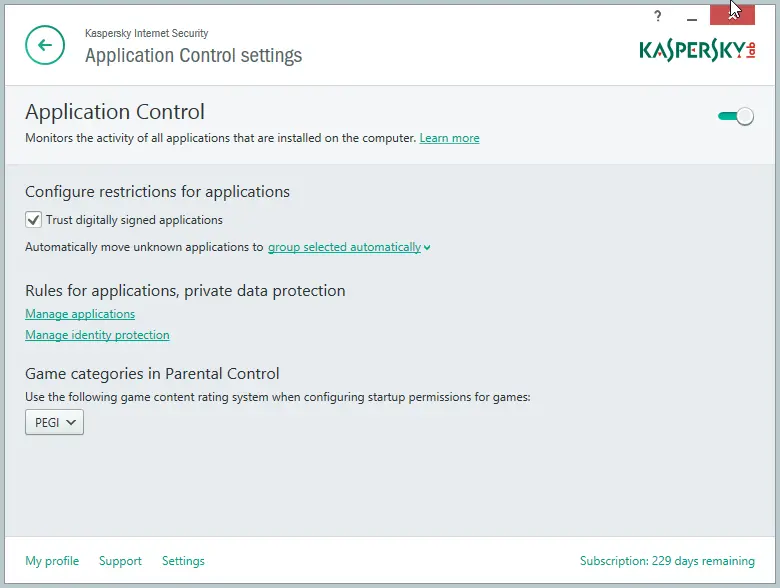Open the Learn more link
The height and width of the screenshot is (588, 780).
(449, 138)
